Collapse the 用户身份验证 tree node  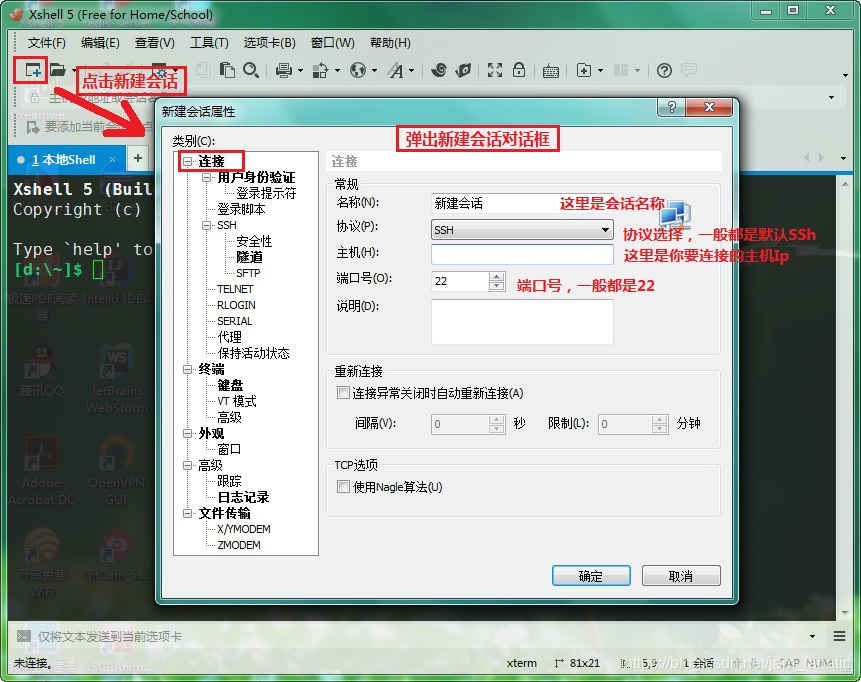click(206, 177)
